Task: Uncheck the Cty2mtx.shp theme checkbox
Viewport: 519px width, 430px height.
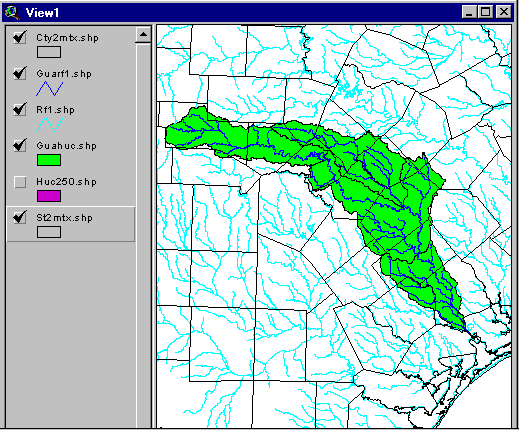Action: tap(20, 37)
